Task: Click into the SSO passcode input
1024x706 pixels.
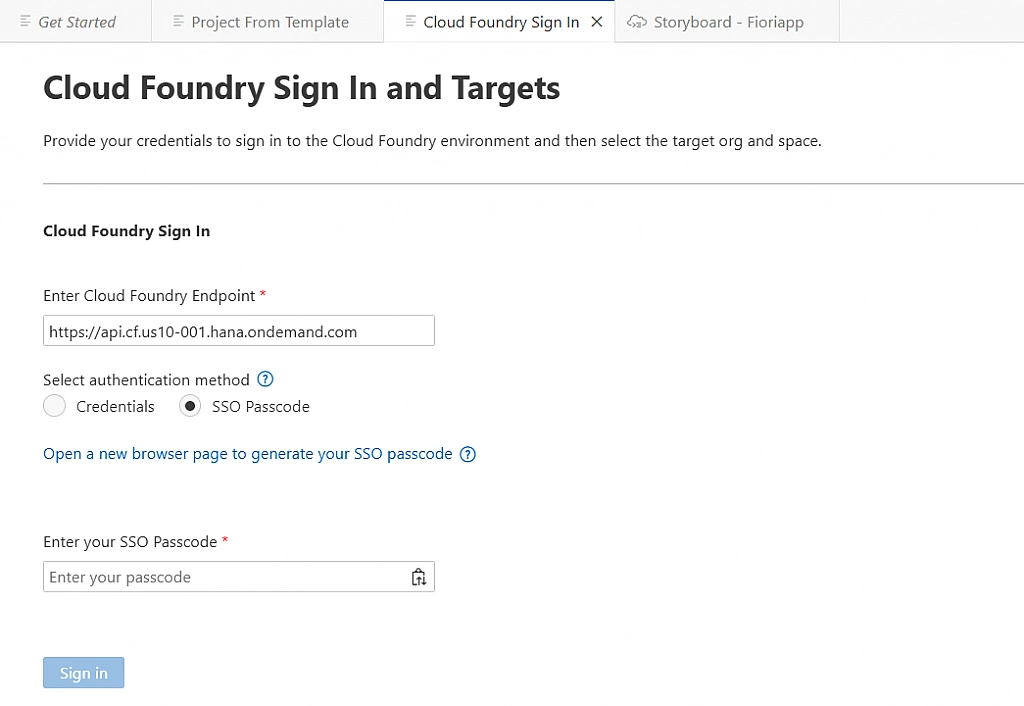Action: pyautogui.click(x=225, y=577)
